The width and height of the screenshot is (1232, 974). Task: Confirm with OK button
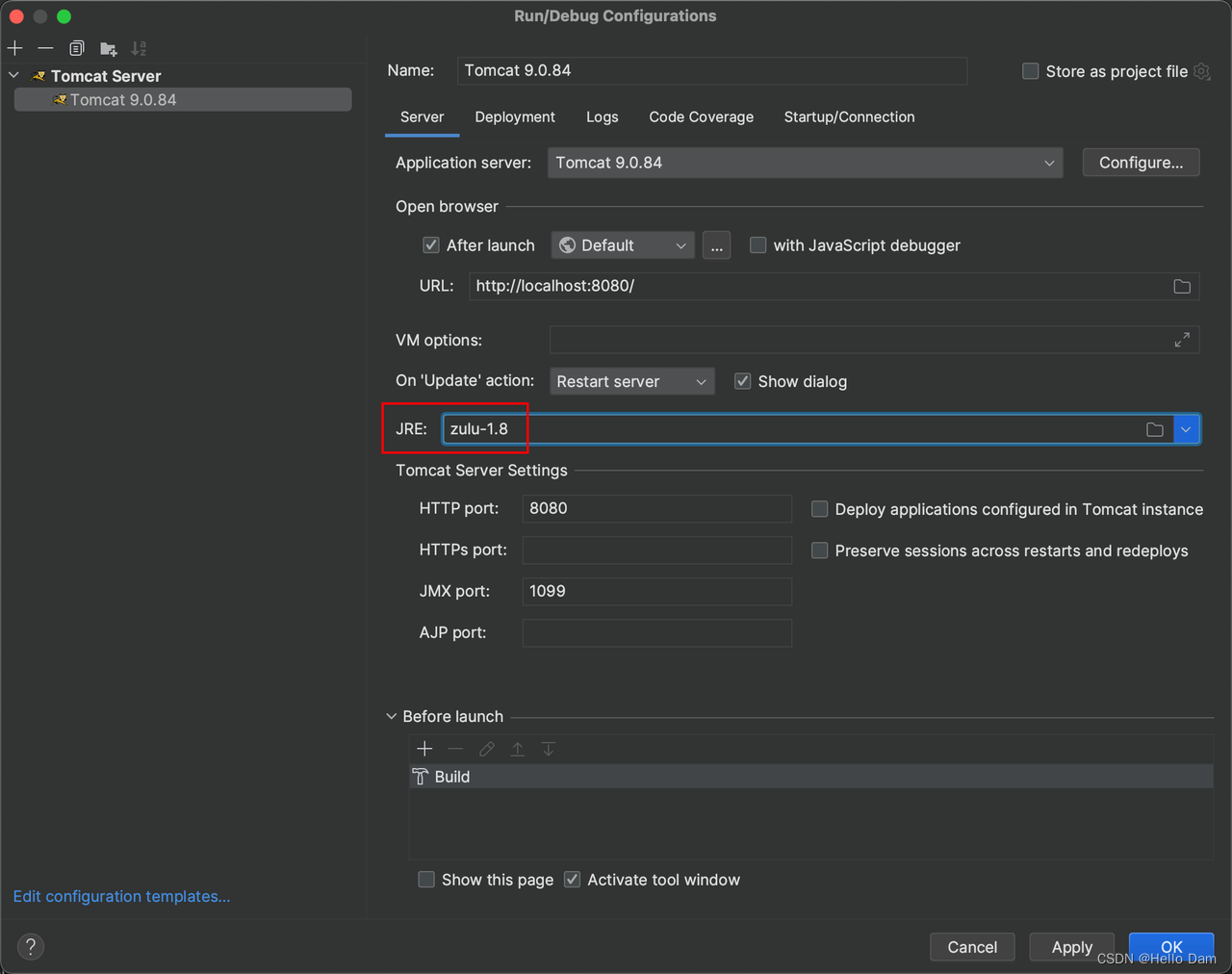point(1171,947)
